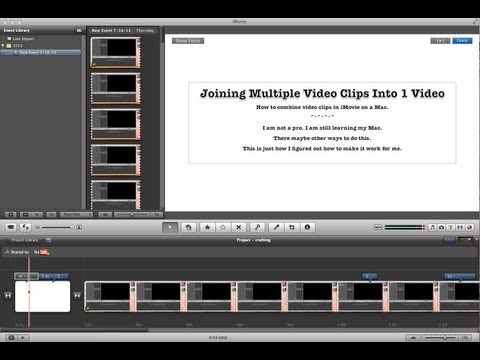Open the camera import button

pyautogui.click(x=11, y=227)
